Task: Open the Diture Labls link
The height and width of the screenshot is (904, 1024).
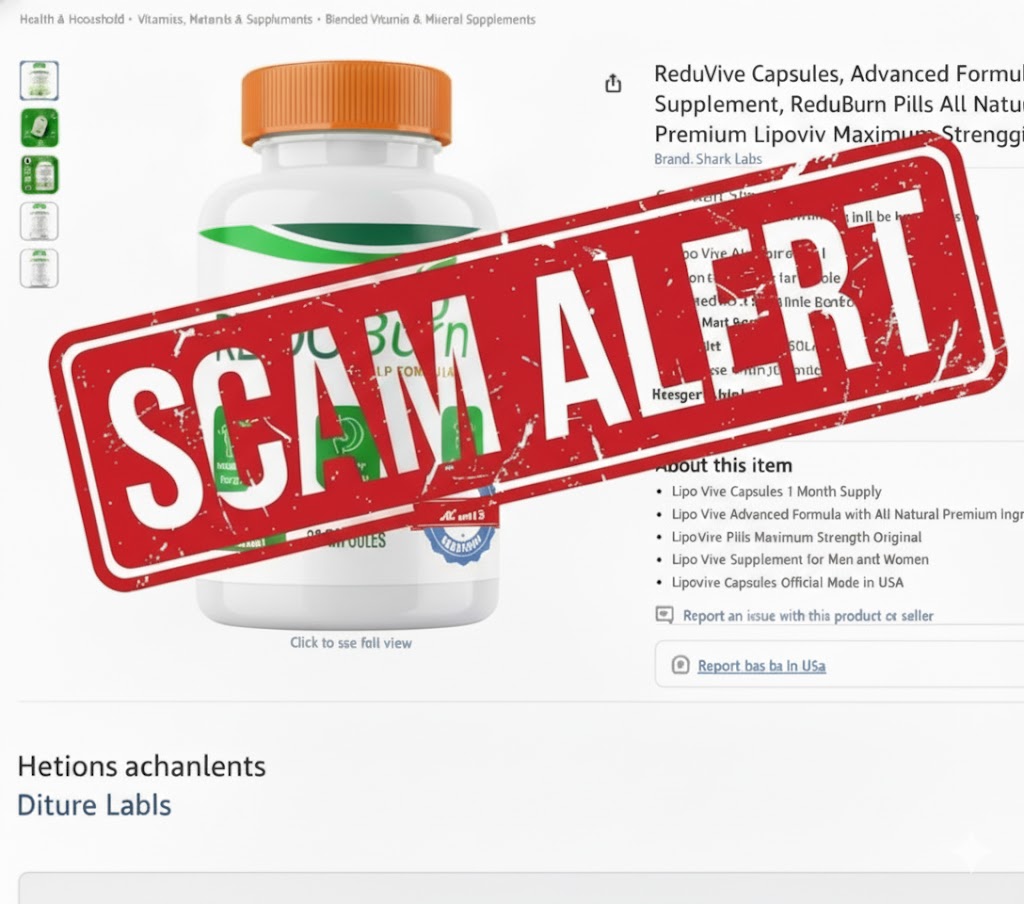Action: tap(94, 805)
